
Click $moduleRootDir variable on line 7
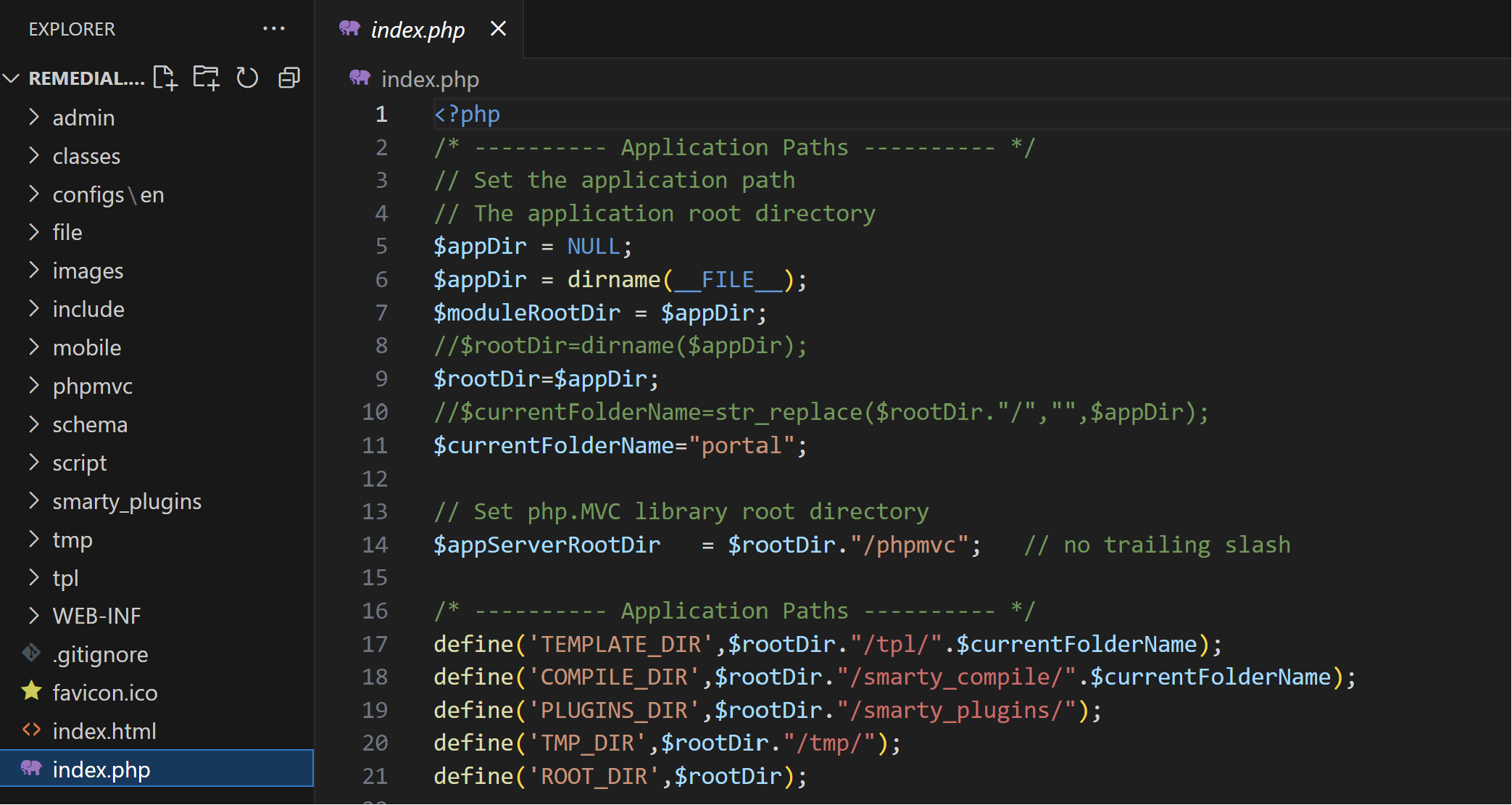(x=527, y=313)
